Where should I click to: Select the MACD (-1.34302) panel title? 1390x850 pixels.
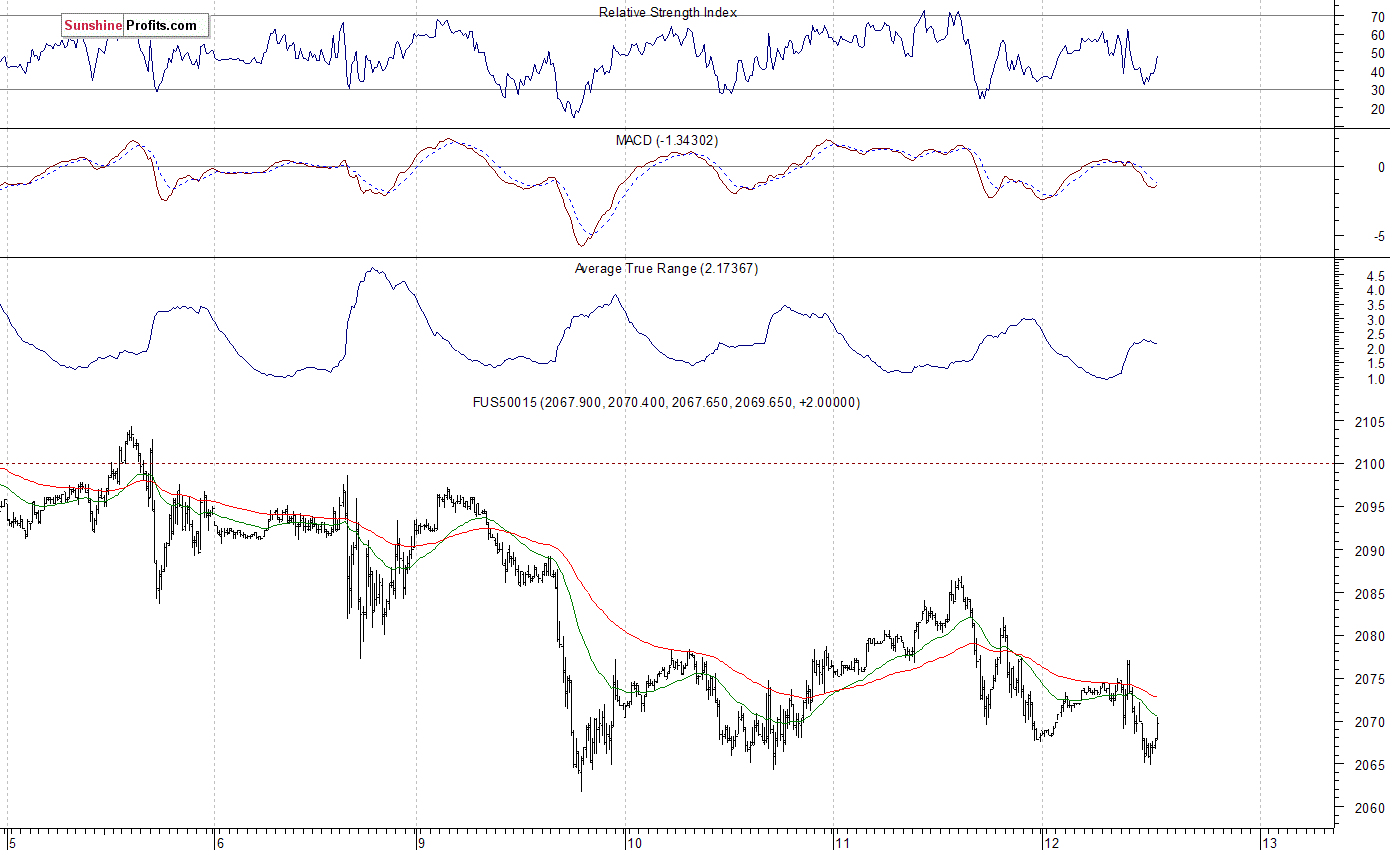click(x=666, y=140)
